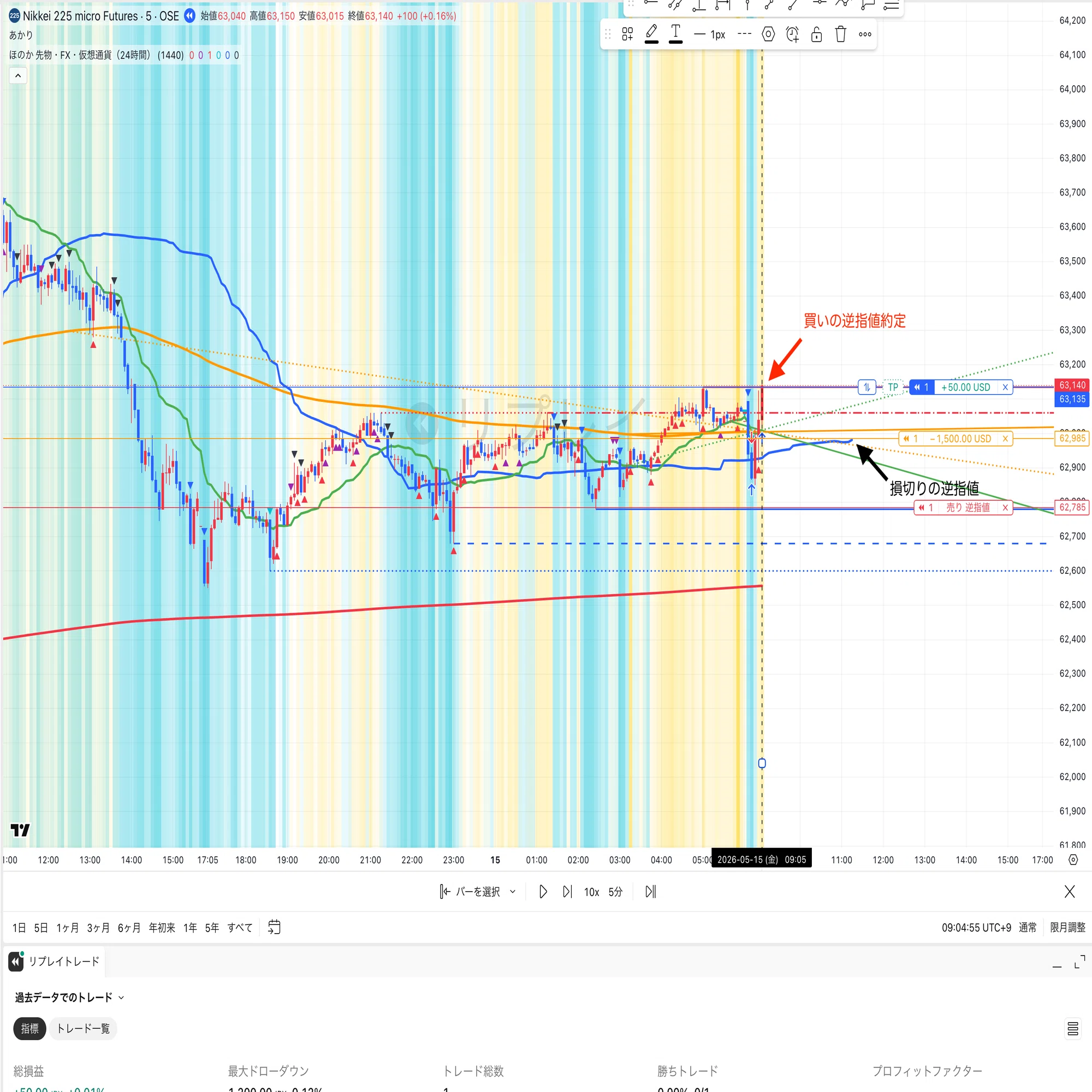
Task: Click the red 63,140 price axis label
Action: (x=1072, y=385)
